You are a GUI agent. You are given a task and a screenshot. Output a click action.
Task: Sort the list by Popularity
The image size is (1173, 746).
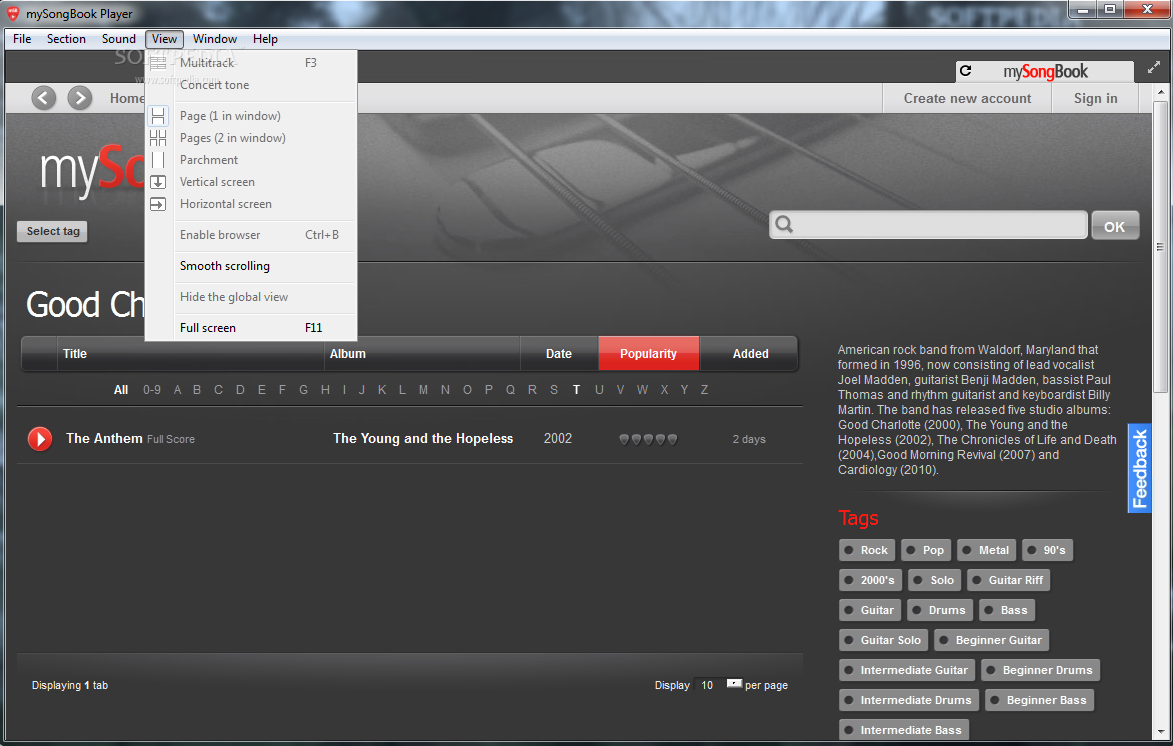649,354
